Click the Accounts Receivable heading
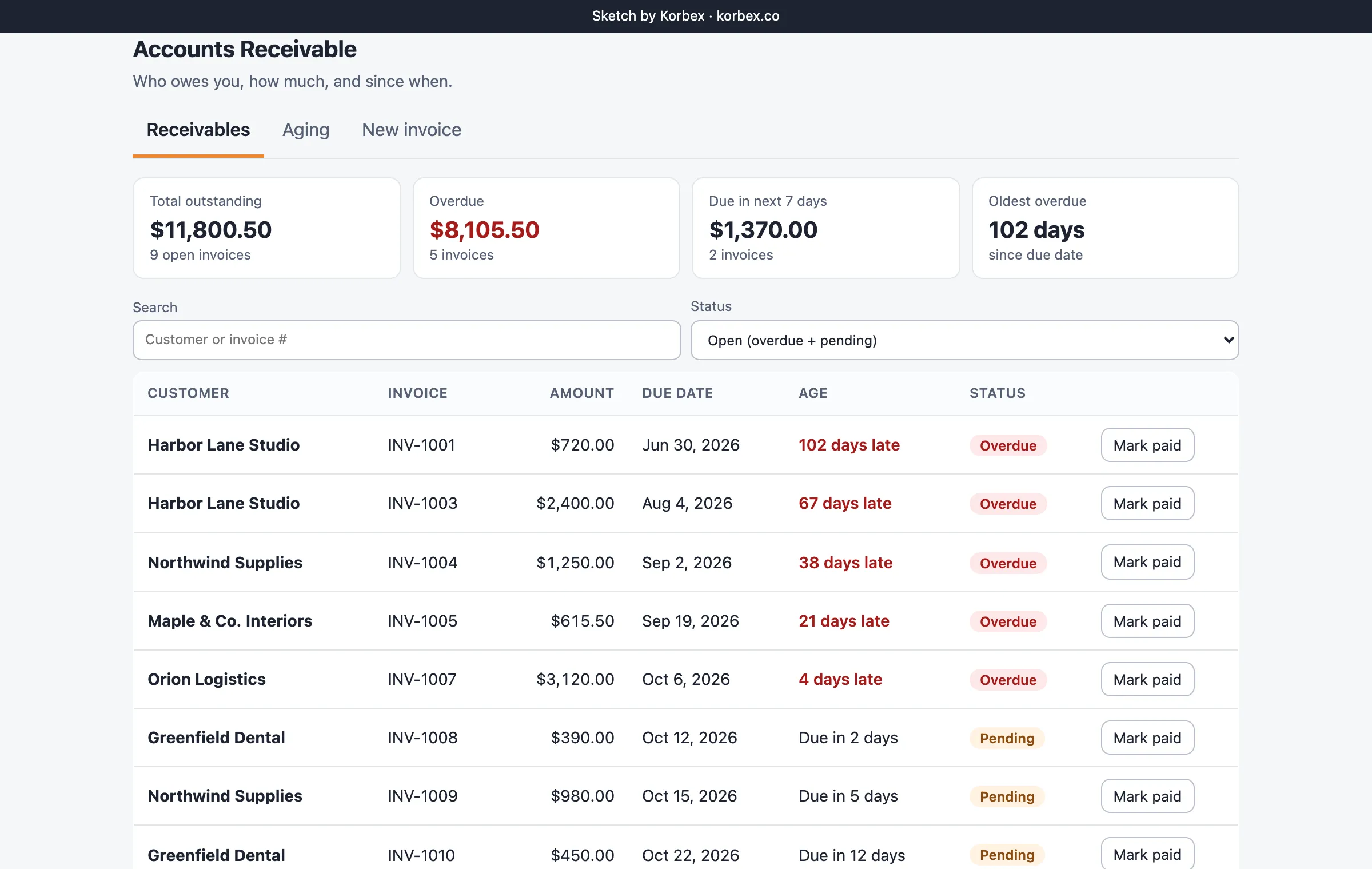This screenshot has height=869, width=1372. pyautogui.click(x=245, y=49)
